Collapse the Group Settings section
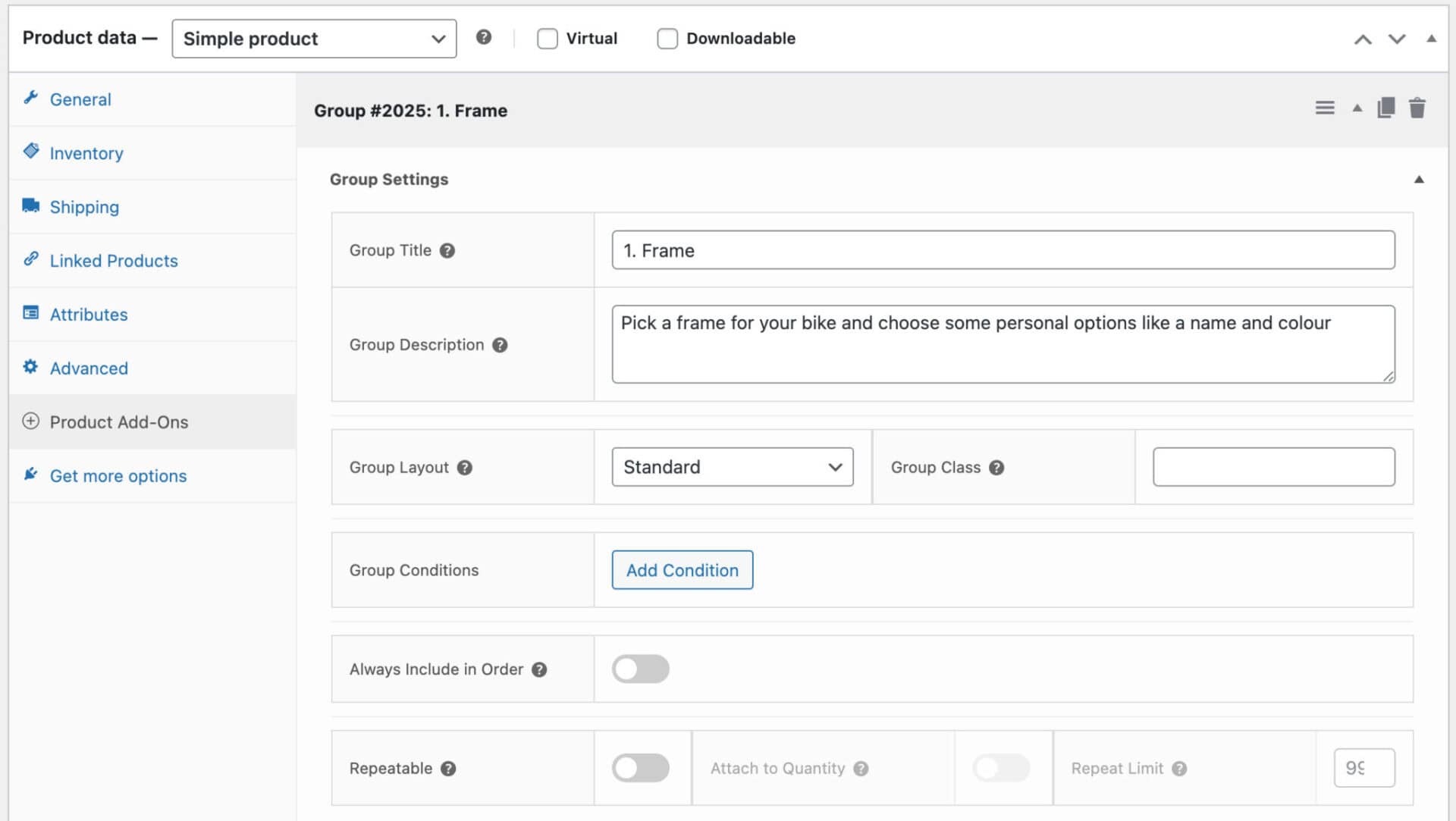 tap(1419, 180)
